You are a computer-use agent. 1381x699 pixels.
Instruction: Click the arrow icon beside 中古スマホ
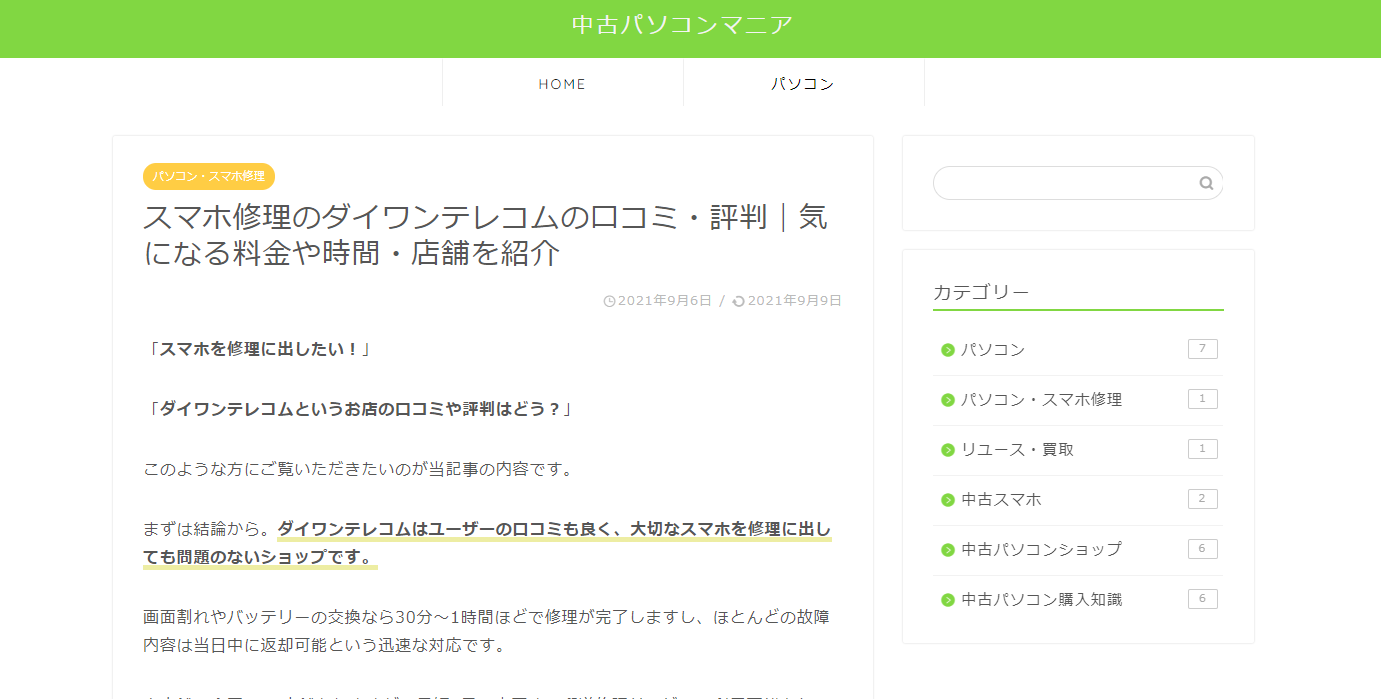pyautogui.click(x=948, y=500)
